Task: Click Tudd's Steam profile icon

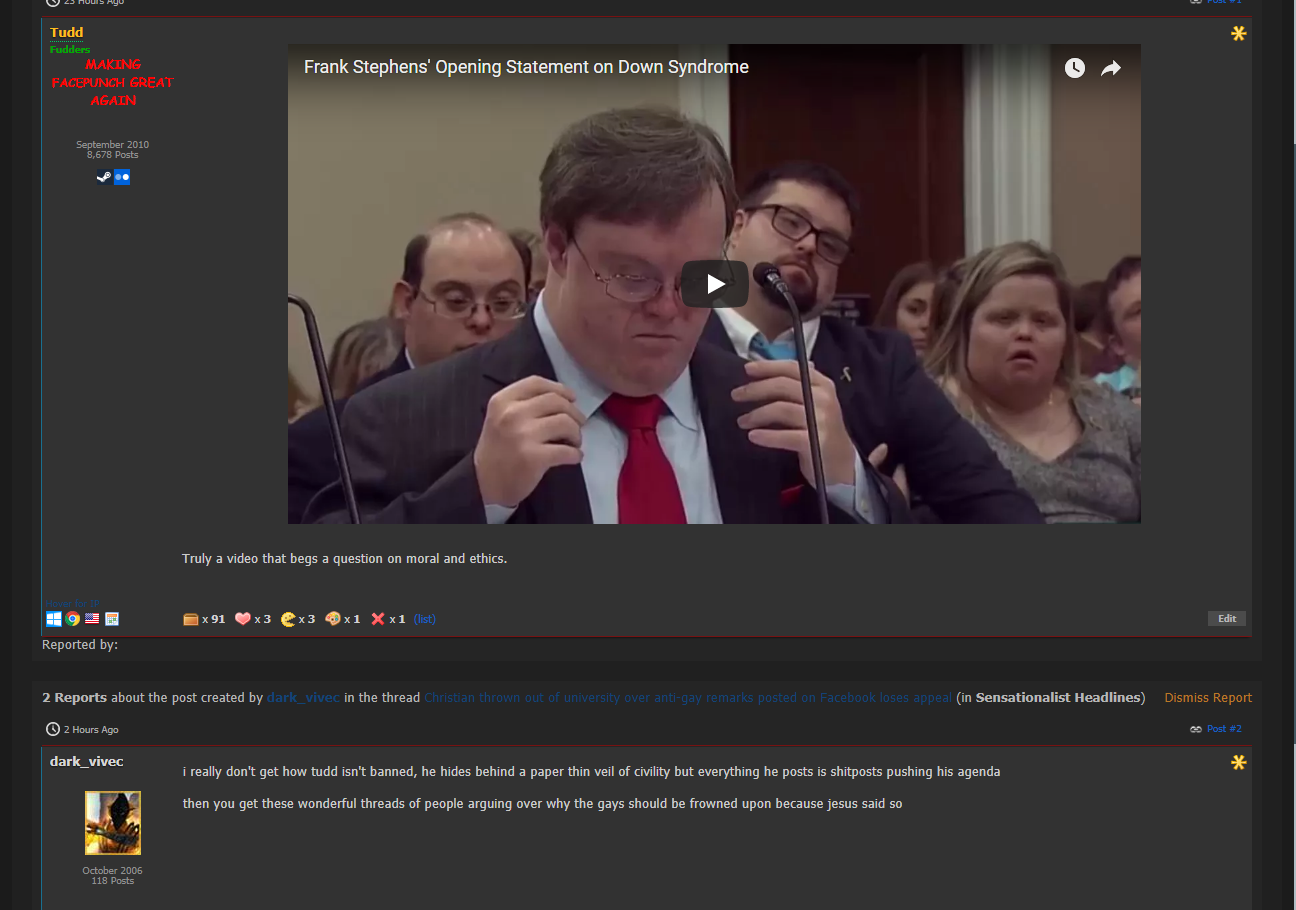Action: 104,177
